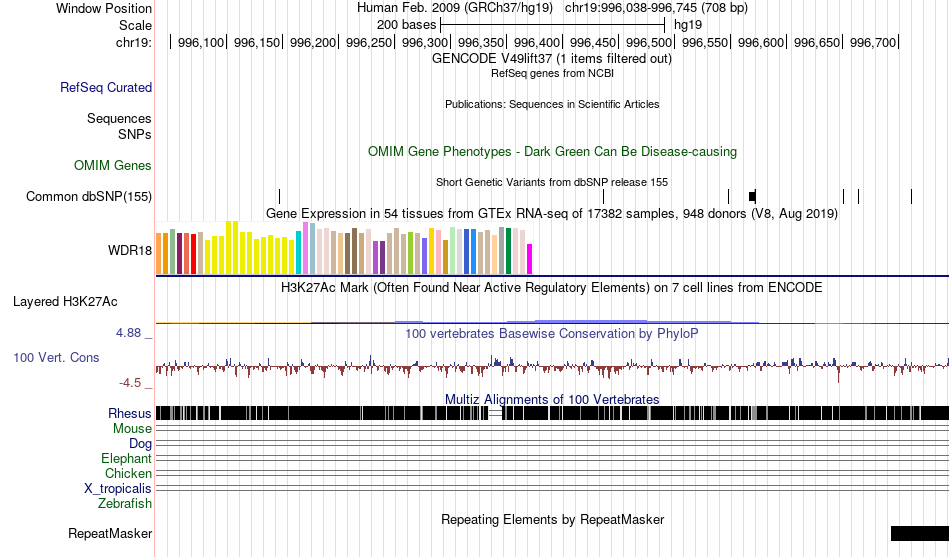Click the violet tallest pink GTEx bar
This screenshot has height=557, width=950.
click(x=305, y=248)
